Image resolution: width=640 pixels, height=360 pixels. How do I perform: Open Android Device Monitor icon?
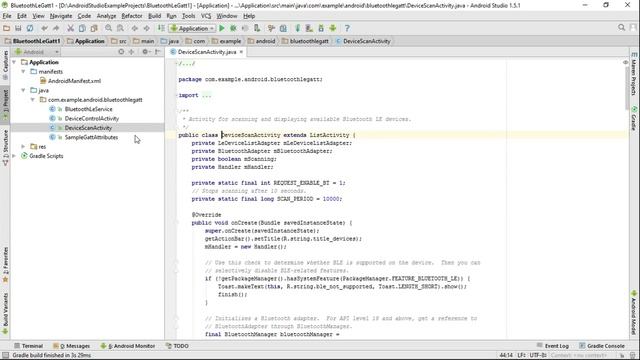[x=333, y=28]
